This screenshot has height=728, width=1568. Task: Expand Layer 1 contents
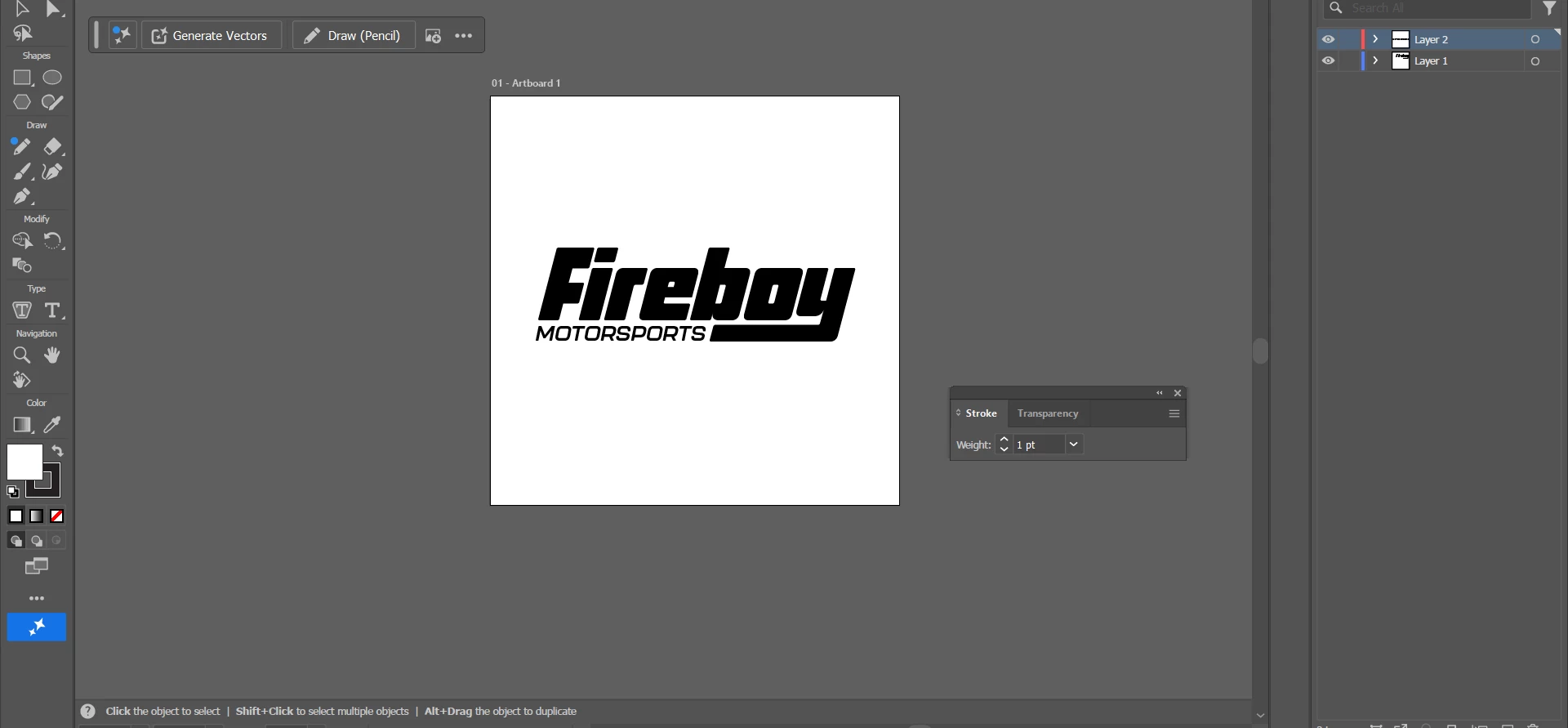1375,60
